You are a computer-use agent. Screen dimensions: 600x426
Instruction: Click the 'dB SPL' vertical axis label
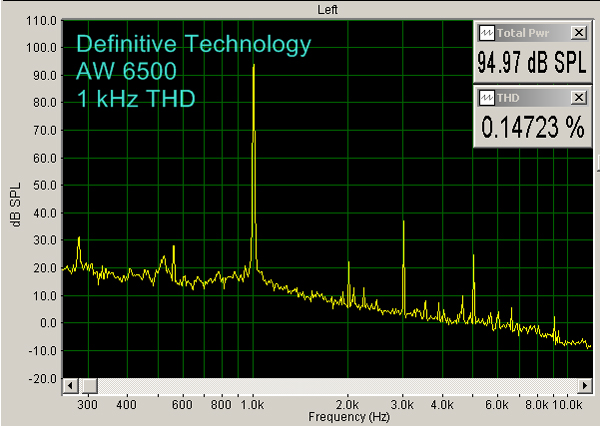click(16, 205)
